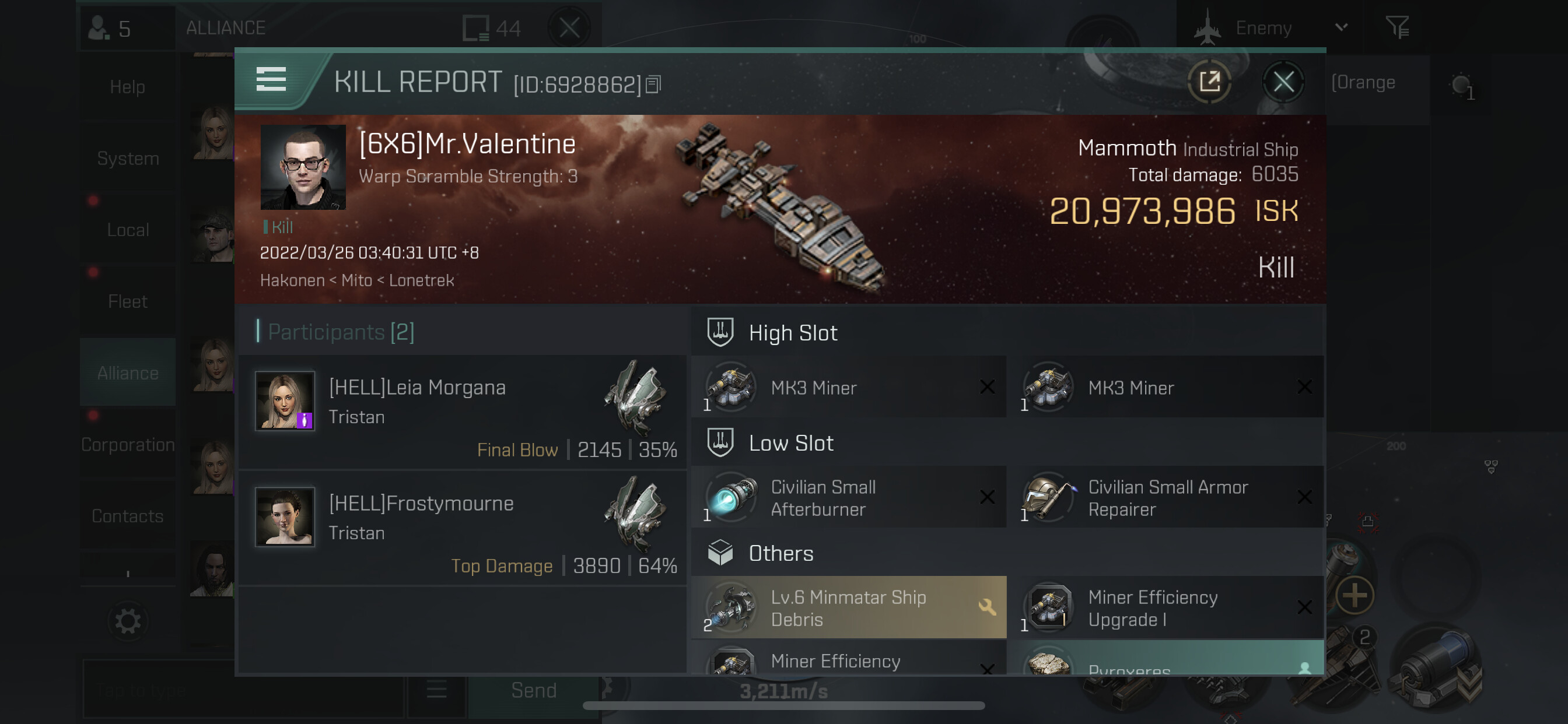Screen dimensions: 1568x724
Task: Select Civilian Small Armor Repairer icon
Action: (1048, 497)
